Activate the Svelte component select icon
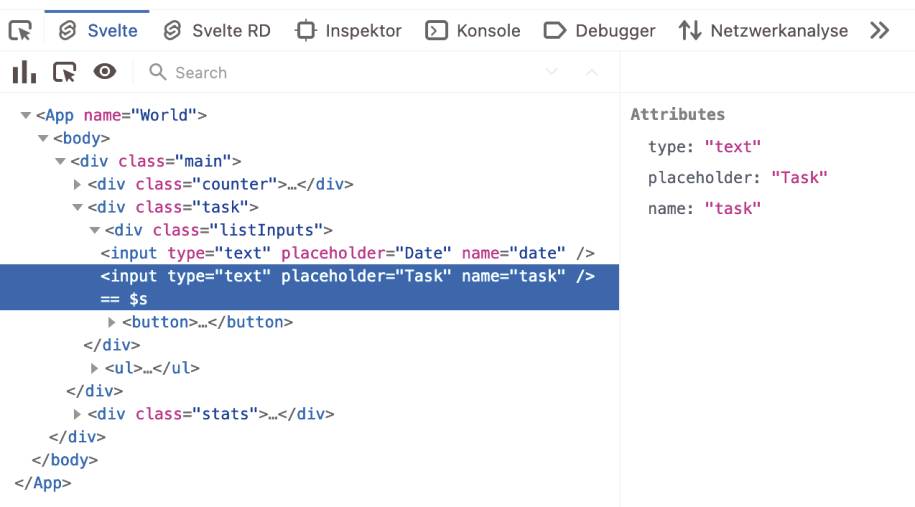This screenshot has width=915, height=507. click(x=64, y=72)
